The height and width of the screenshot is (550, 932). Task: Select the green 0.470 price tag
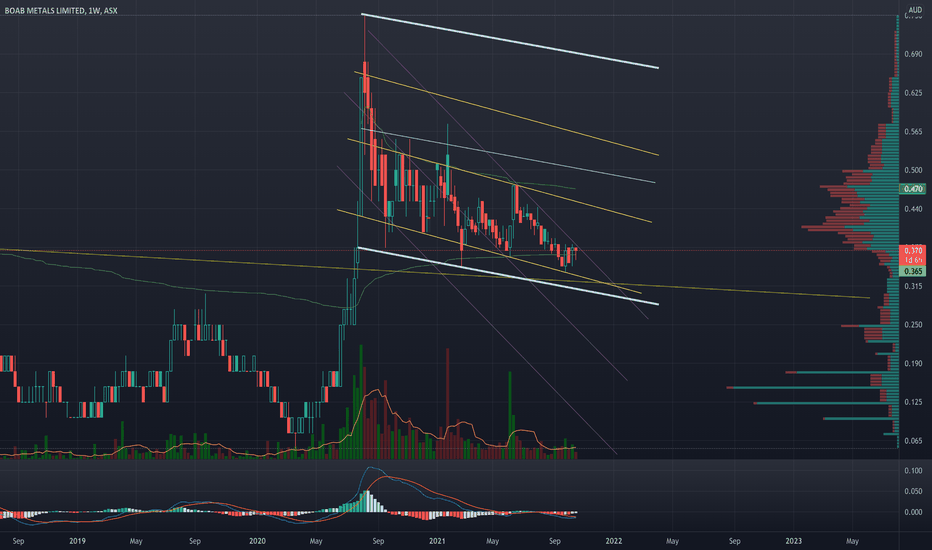tap(912, 189)
